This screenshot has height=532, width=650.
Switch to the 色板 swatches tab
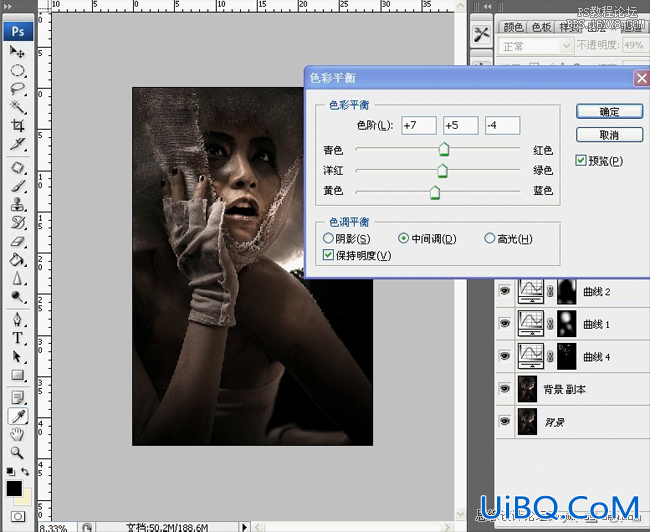click(541, 27)
